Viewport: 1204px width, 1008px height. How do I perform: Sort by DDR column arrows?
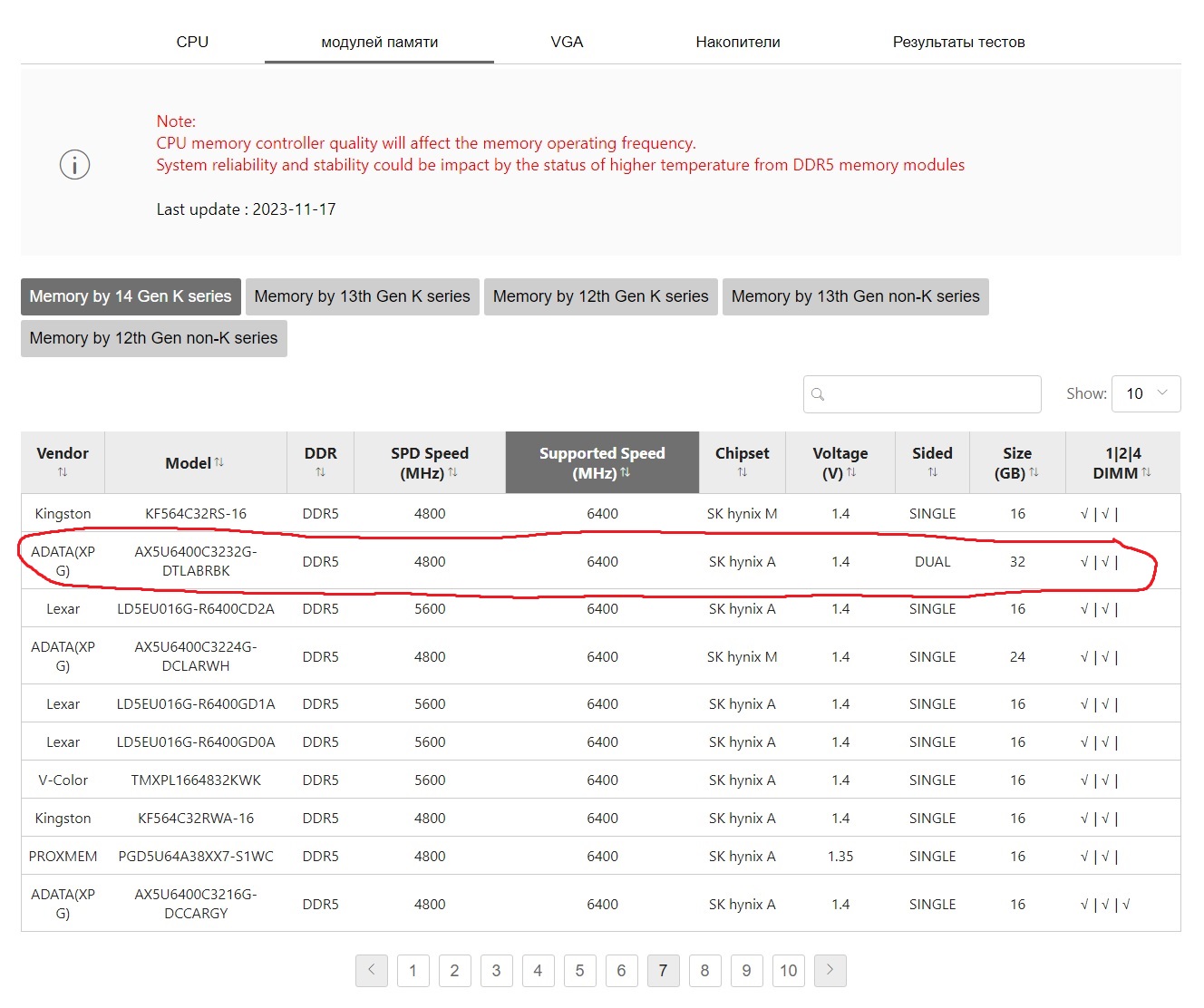pos(320,472)
